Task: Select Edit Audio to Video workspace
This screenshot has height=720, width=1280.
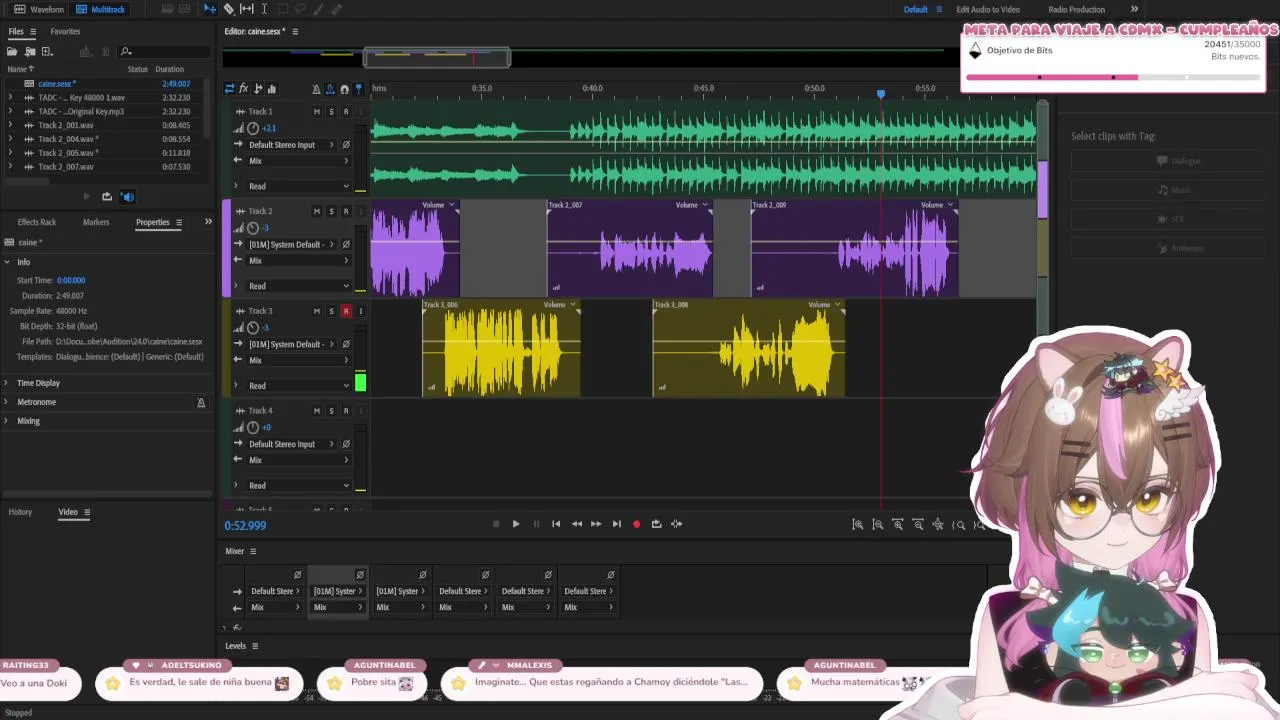Action: 988,9
